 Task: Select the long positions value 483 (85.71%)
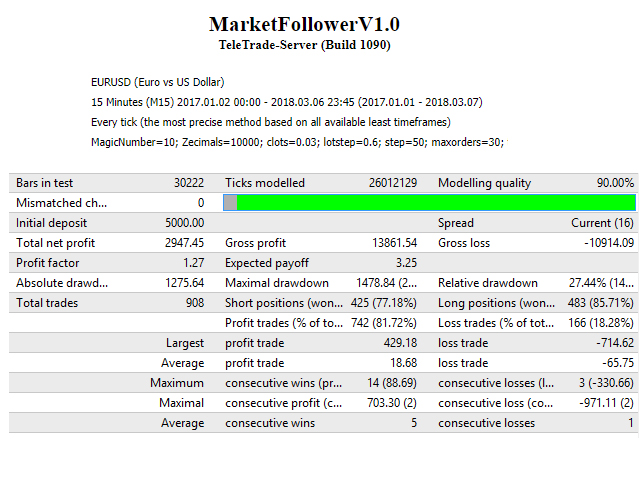point(601,303)
